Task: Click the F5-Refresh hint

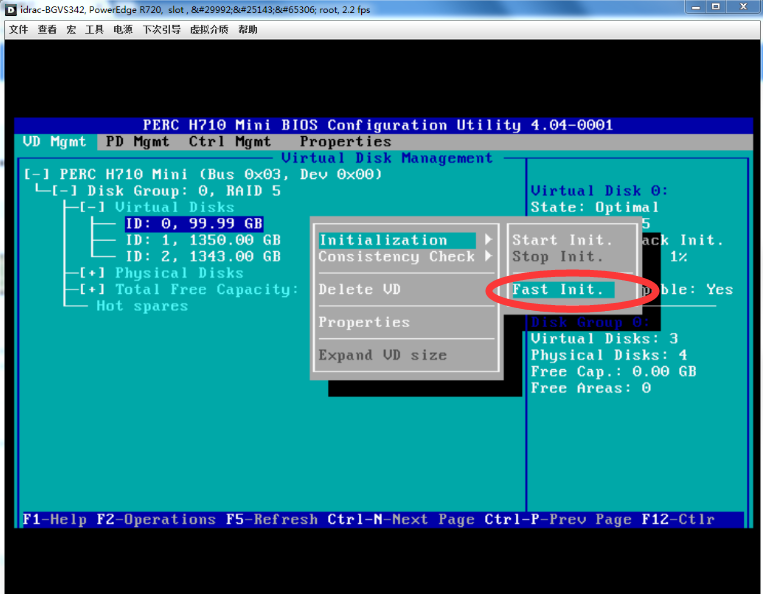Action: (272, 520)
